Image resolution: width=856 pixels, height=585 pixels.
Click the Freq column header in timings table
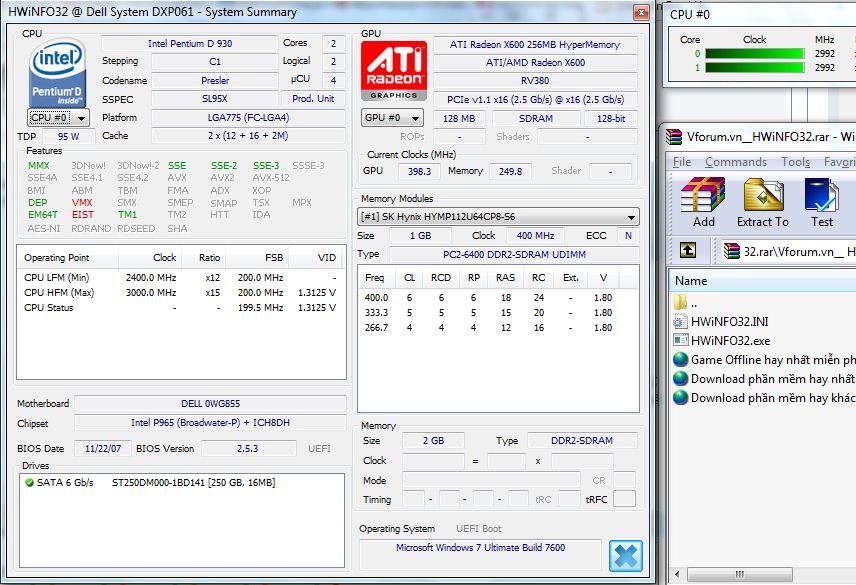[x=374, y=278]
